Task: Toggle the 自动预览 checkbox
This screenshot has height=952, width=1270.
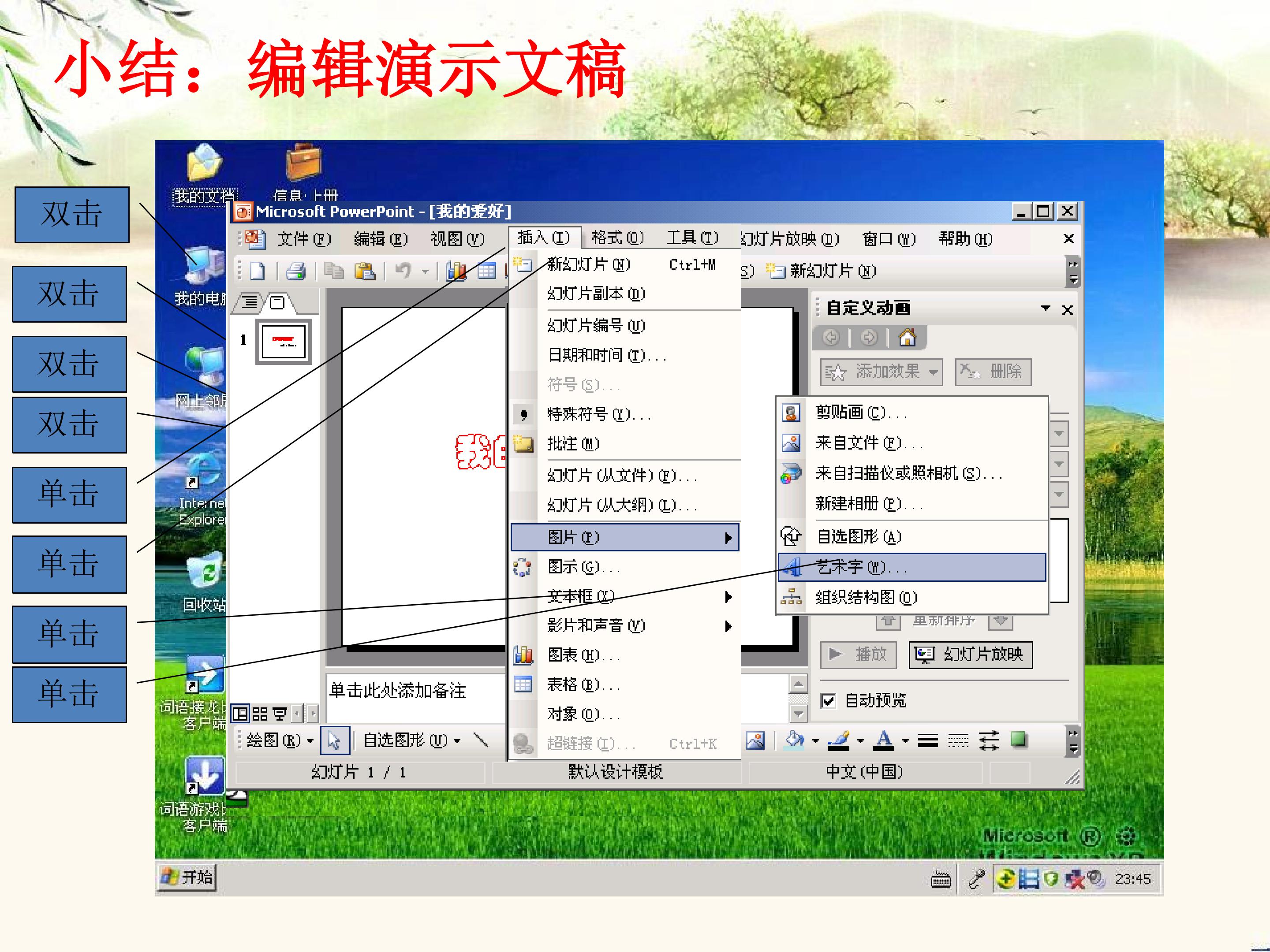Action: (x=828, y=701)
